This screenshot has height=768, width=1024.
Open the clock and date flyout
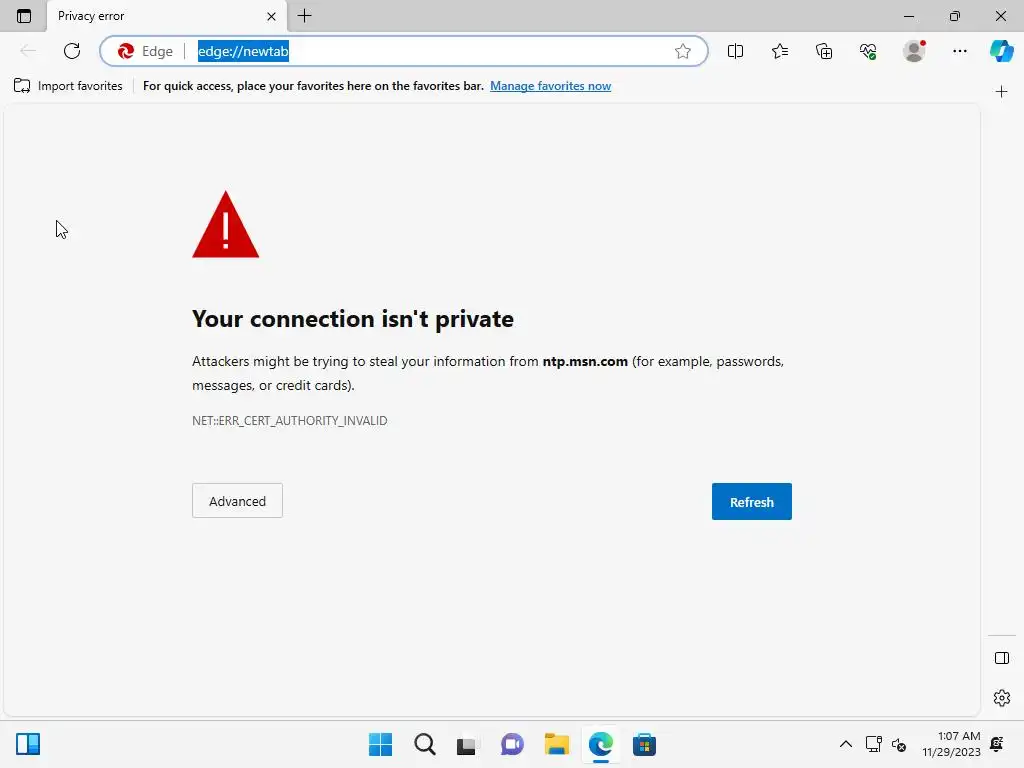[x=952, y=744]
